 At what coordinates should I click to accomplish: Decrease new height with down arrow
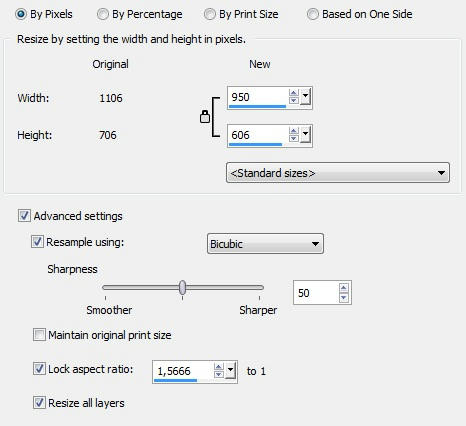click(294, 138)
